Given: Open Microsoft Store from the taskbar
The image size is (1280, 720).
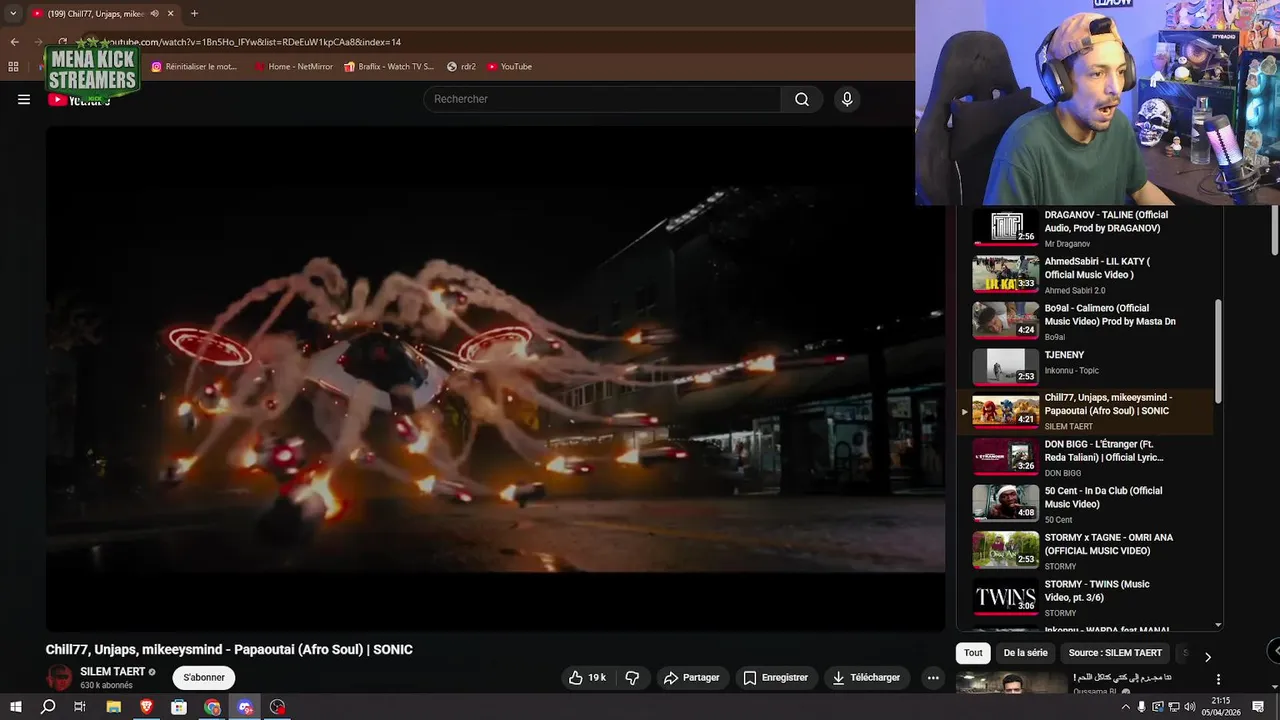Looking at the screenshot, I should pos(179,707).
